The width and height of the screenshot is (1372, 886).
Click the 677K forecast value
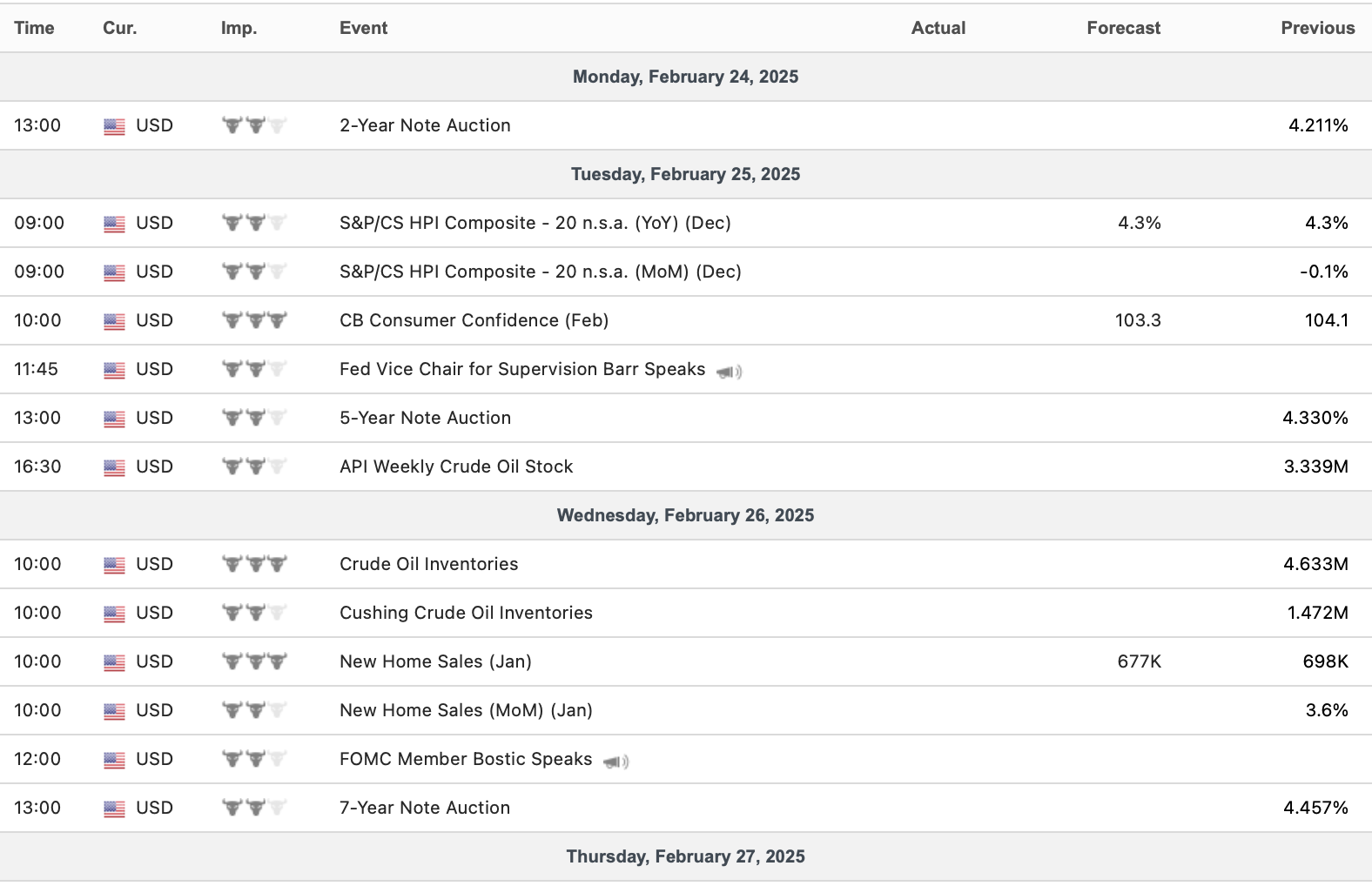(1139, 661)
